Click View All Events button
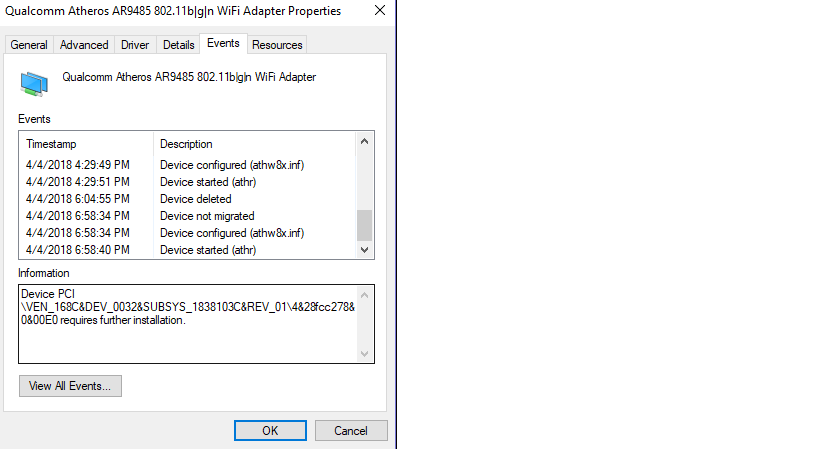The image size is (819, 460). (x=70, y=386)
